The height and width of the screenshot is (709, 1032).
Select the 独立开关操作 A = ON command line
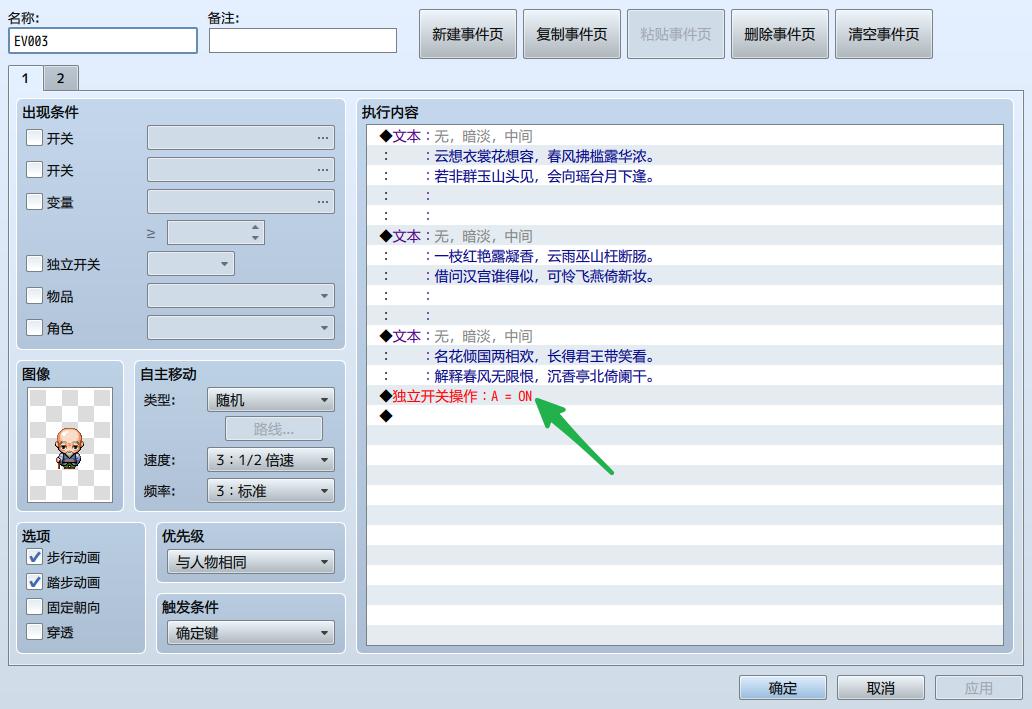[684, 396]
